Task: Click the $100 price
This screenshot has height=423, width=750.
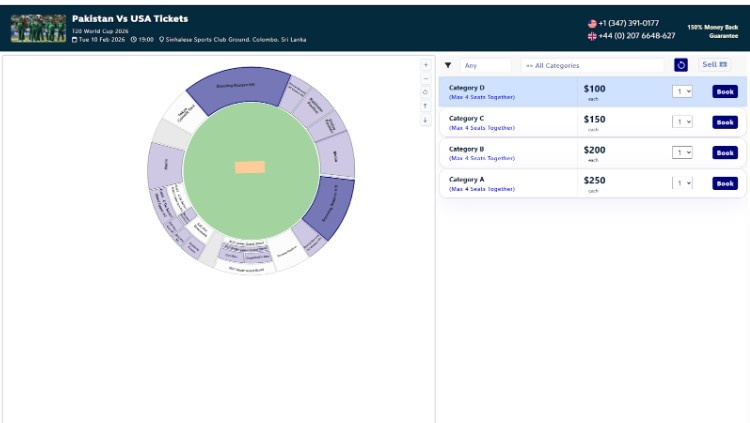Action: [x=594, y=89]
